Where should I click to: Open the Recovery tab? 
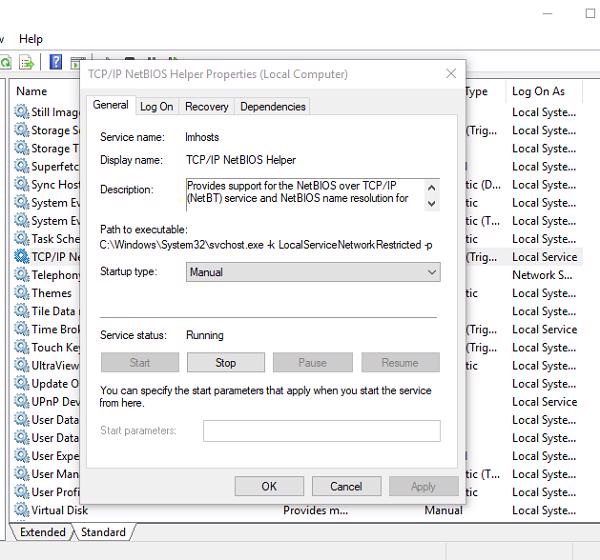click(x=206, y=106)
